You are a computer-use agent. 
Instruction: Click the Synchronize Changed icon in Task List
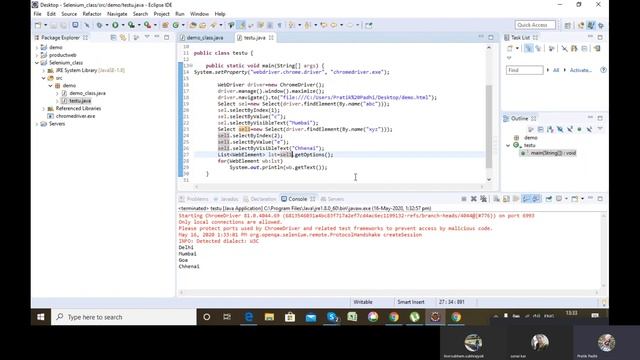pyautogui.click(x=597, y=49)
